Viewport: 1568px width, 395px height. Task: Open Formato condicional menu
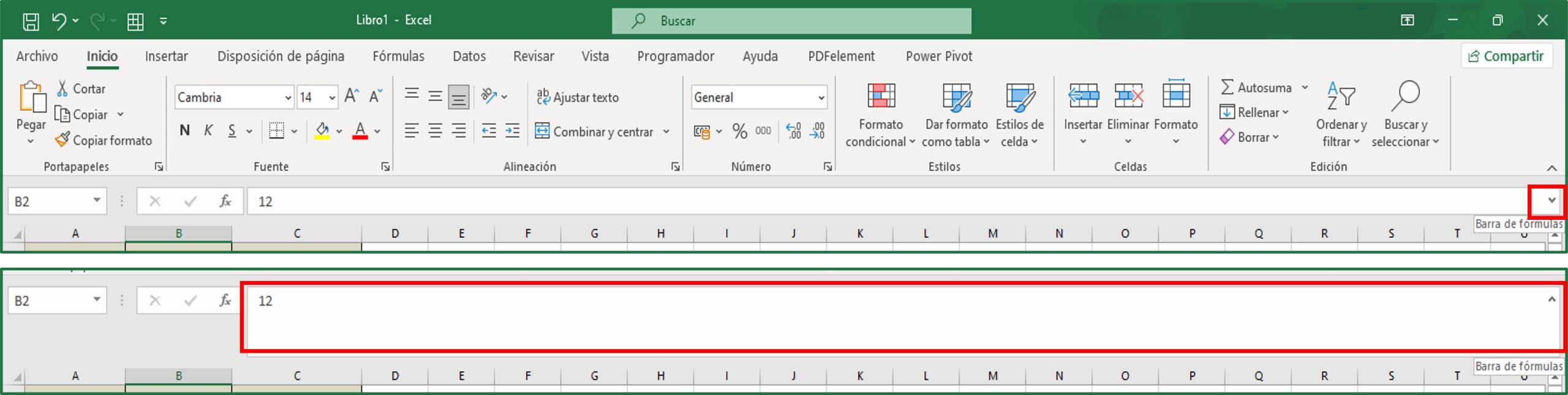881,115
